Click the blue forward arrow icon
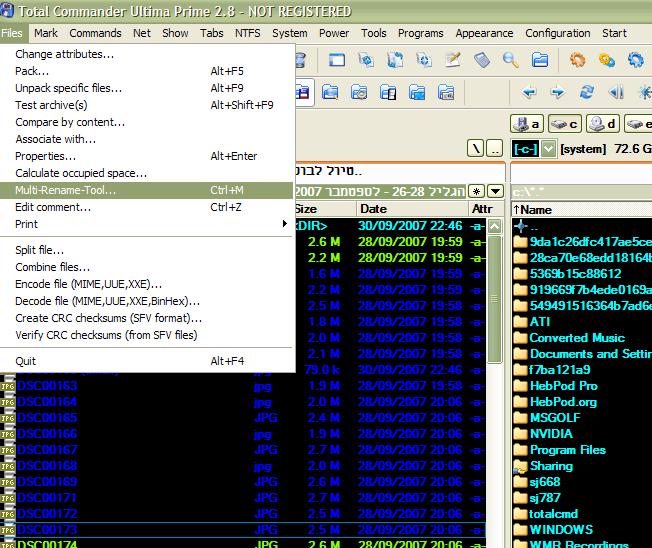 pyautogui.click(x=557, y=93)
